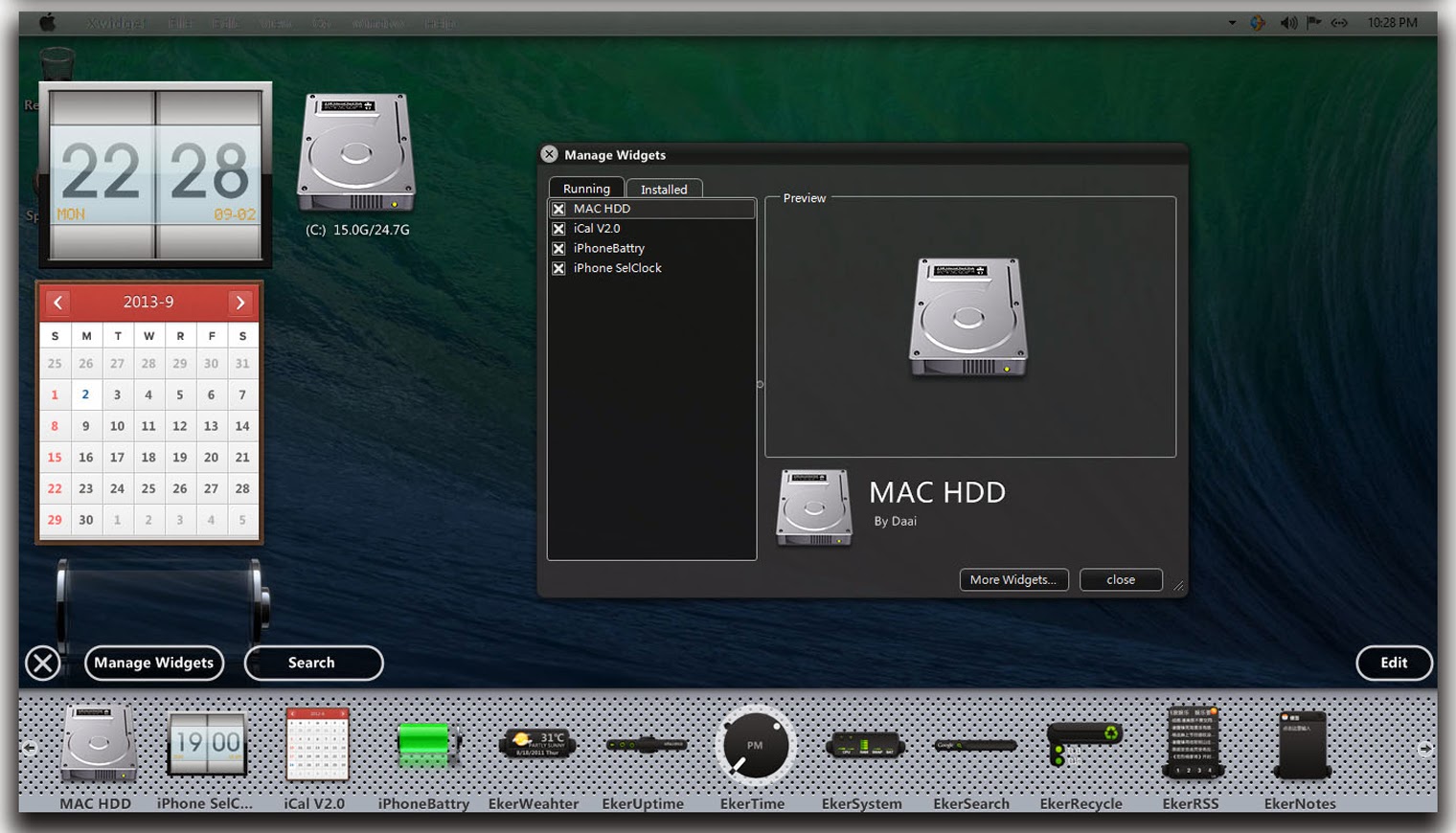This screenshot has height=833, width=1456.
Task: Add the EkerUptime widget
Action: (646, 744)
